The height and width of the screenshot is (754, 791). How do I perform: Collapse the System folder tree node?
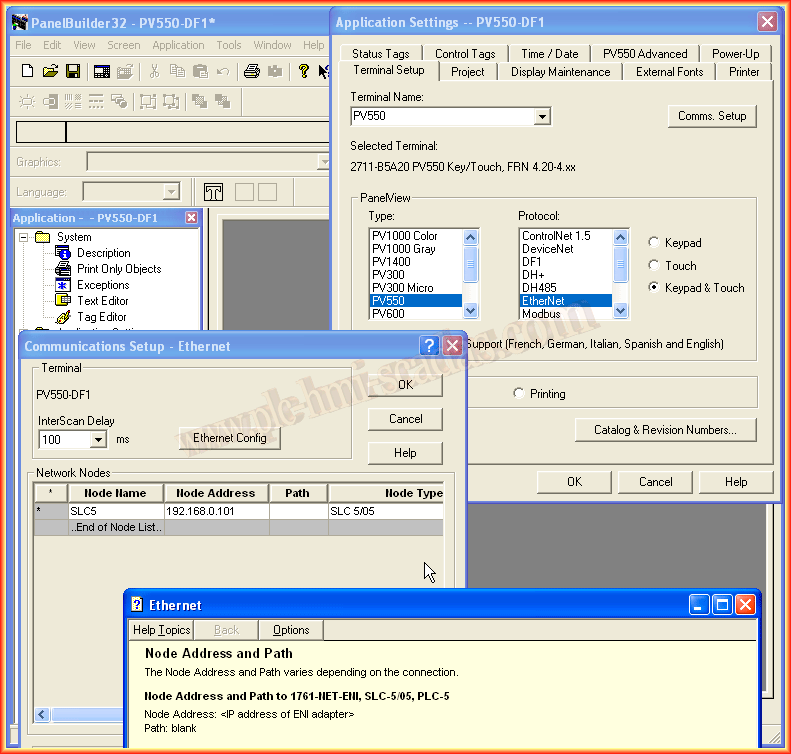[x=24, y=237]
